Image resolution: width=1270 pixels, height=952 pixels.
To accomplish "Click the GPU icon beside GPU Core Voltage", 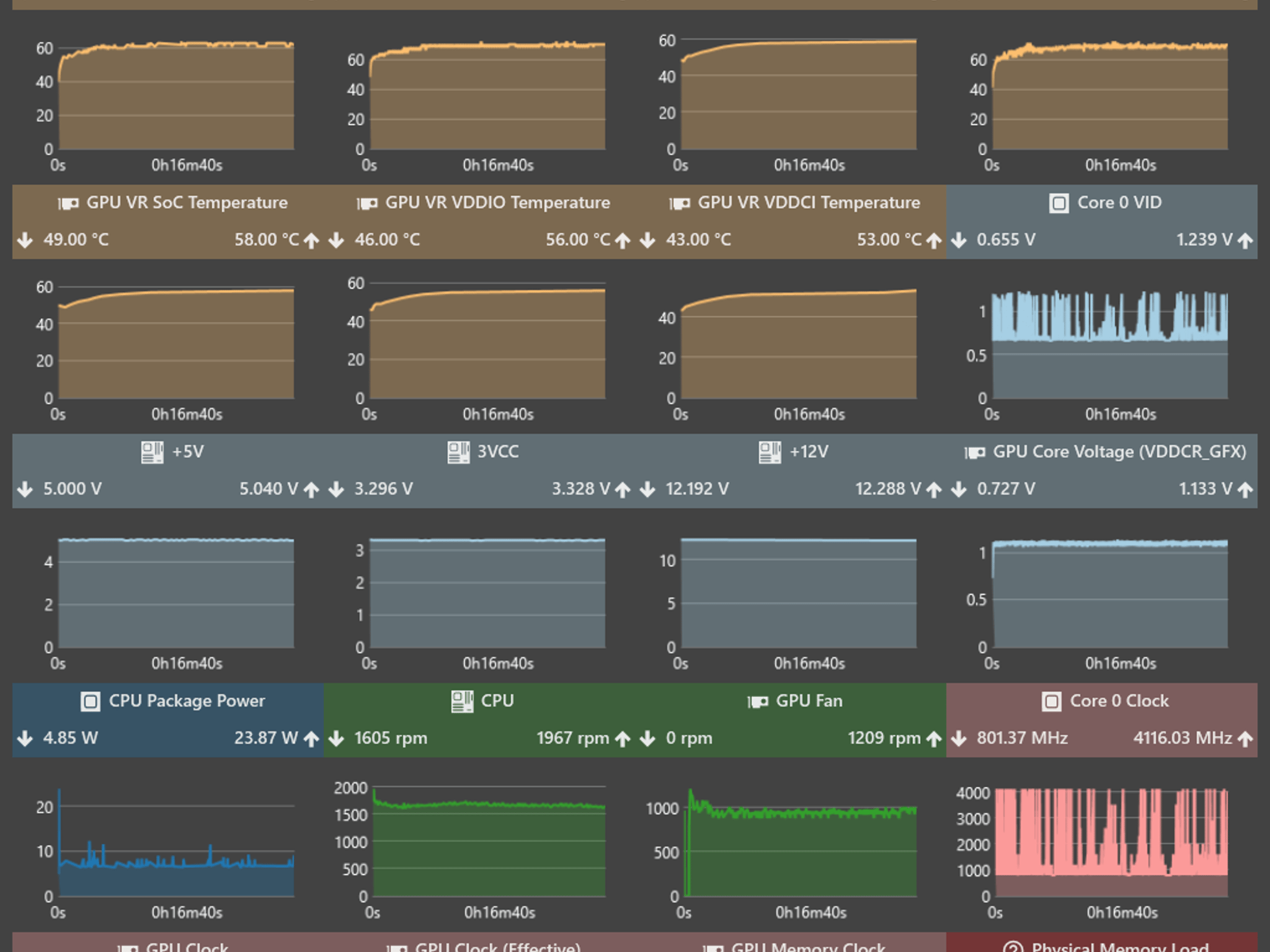I will tap(975, 452).
